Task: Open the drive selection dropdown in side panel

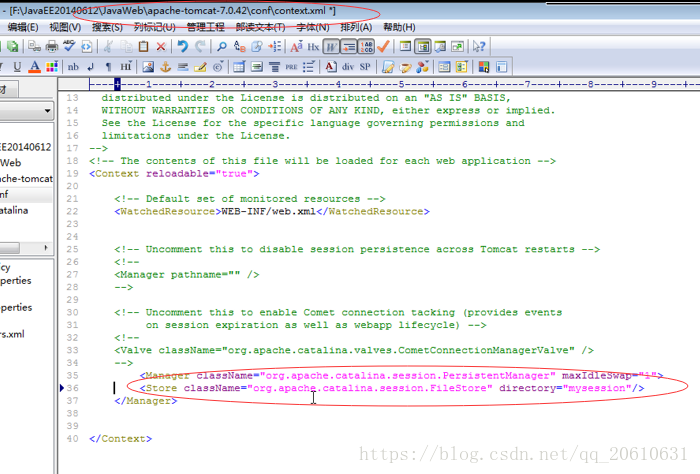Action: [x=47, y=111]
